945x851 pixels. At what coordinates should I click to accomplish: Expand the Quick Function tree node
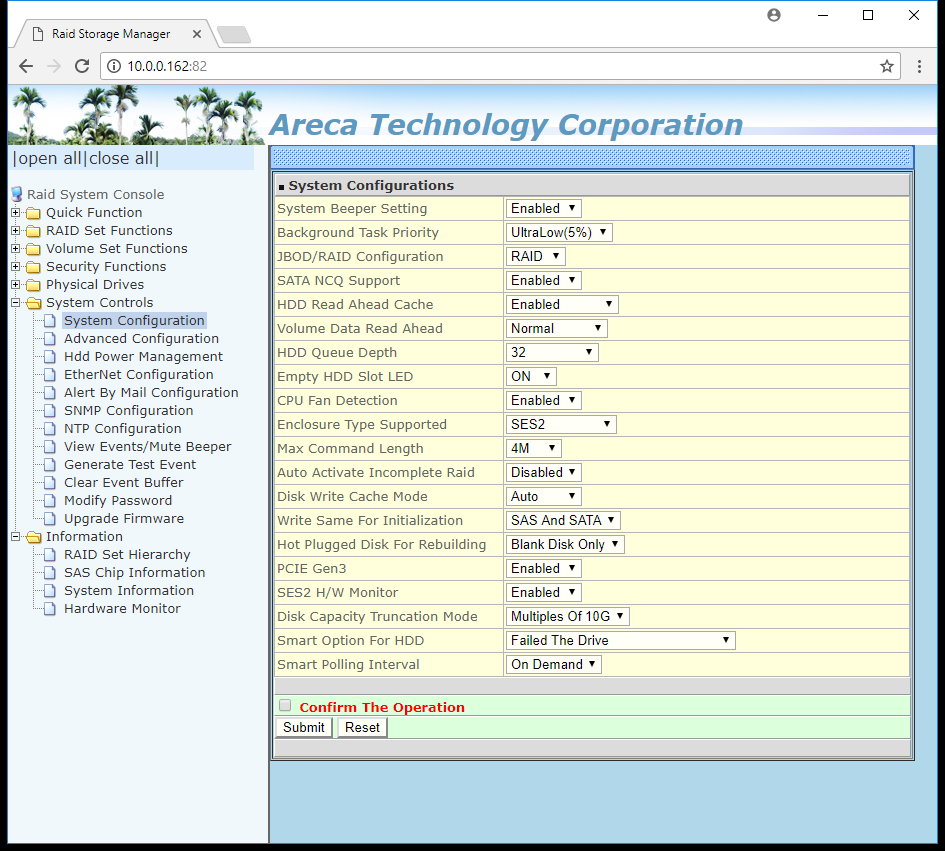pos(16,212)
